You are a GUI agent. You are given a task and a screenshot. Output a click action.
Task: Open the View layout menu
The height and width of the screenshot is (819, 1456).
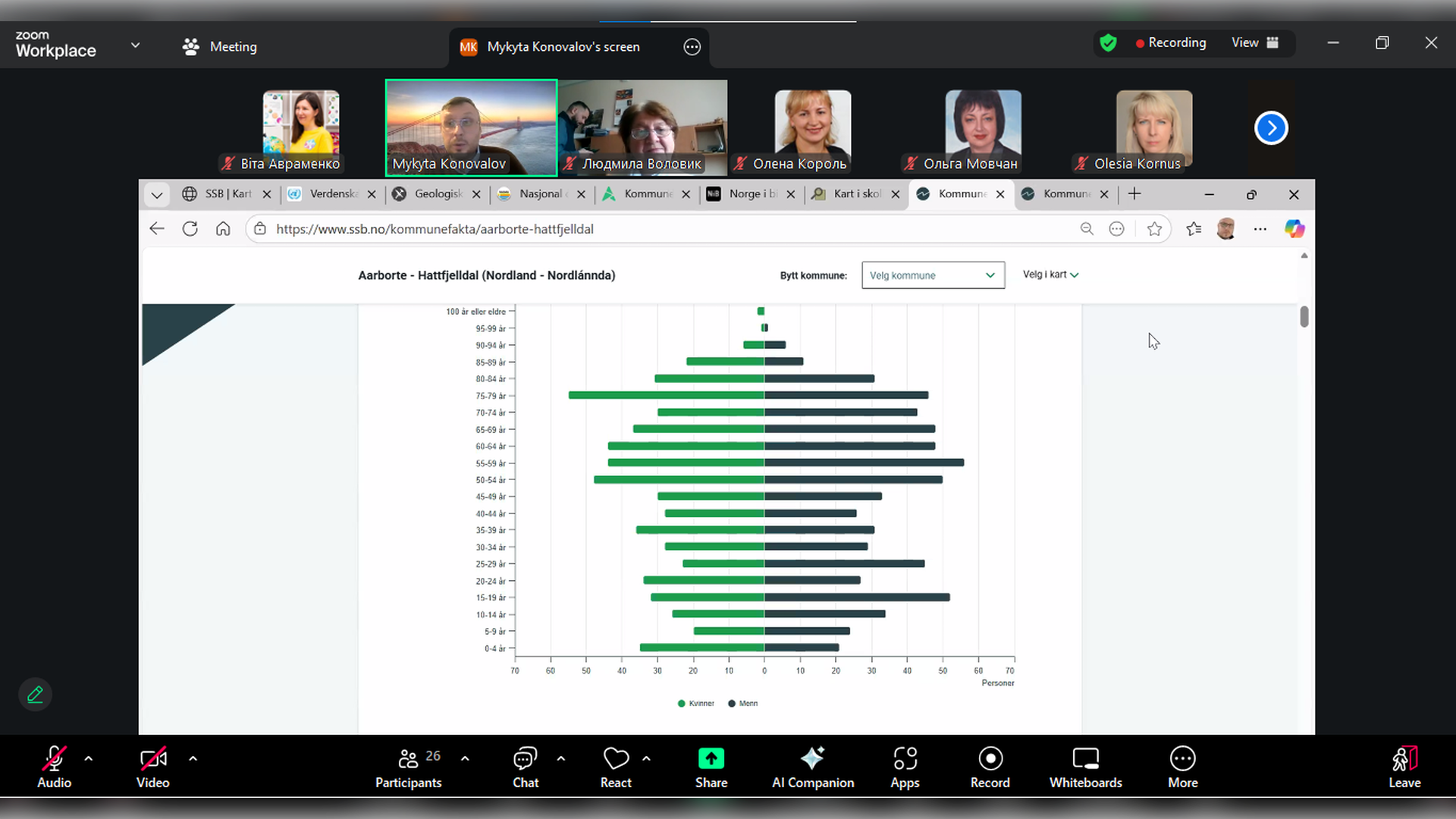tap(1254, 43)
